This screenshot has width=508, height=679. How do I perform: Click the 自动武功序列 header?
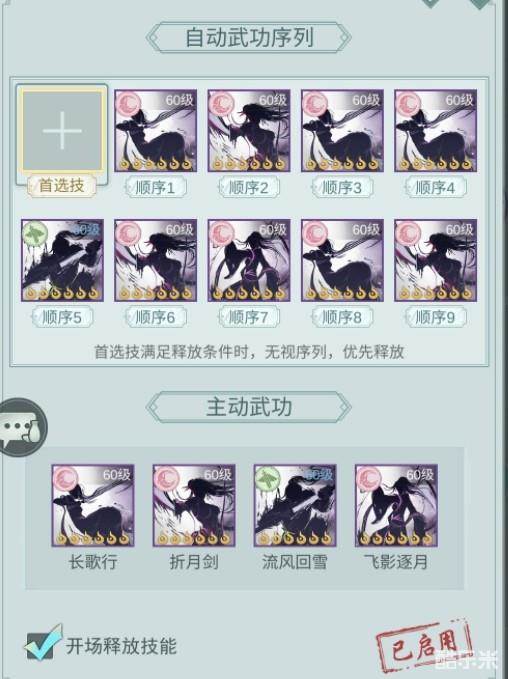[249, 37]
